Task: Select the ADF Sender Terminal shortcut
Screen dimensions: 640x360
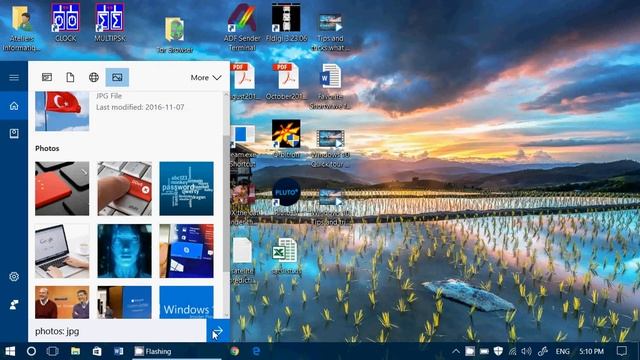Action: pyautogui.click(x=242, y=28)
